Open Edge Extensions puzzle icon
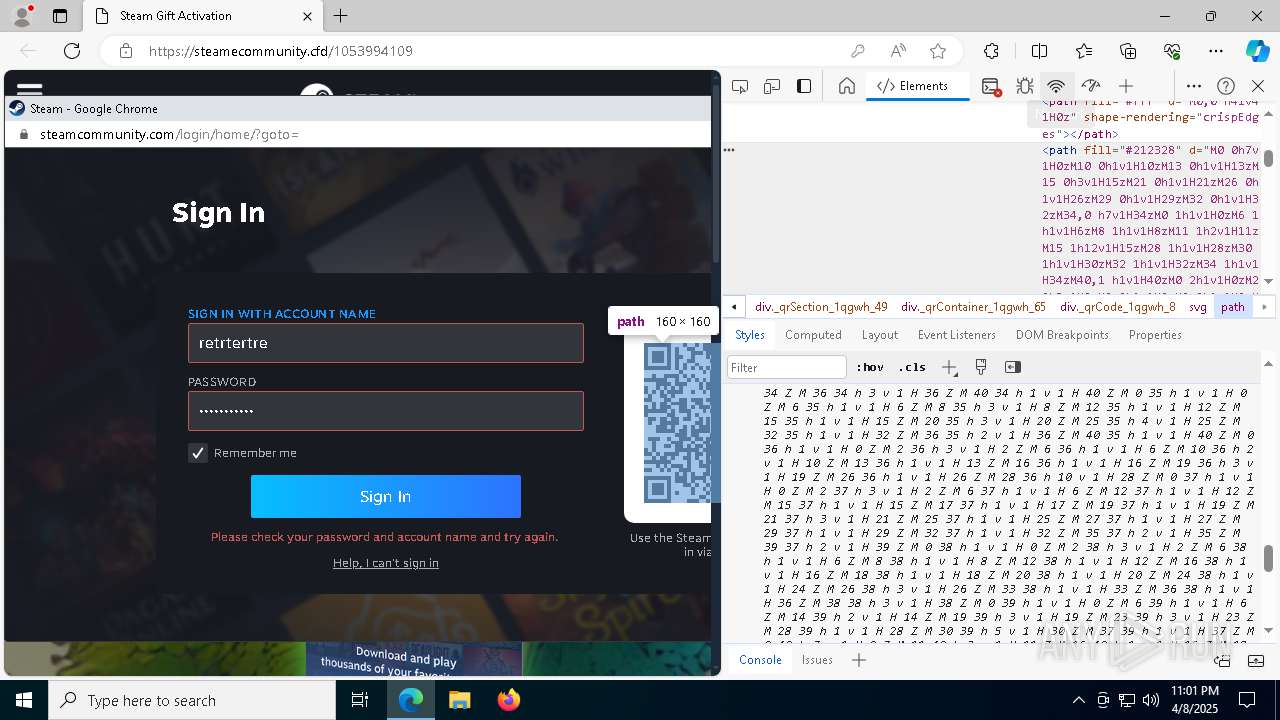The height and width of the screenshot is (720, 1280). (991, 51)
